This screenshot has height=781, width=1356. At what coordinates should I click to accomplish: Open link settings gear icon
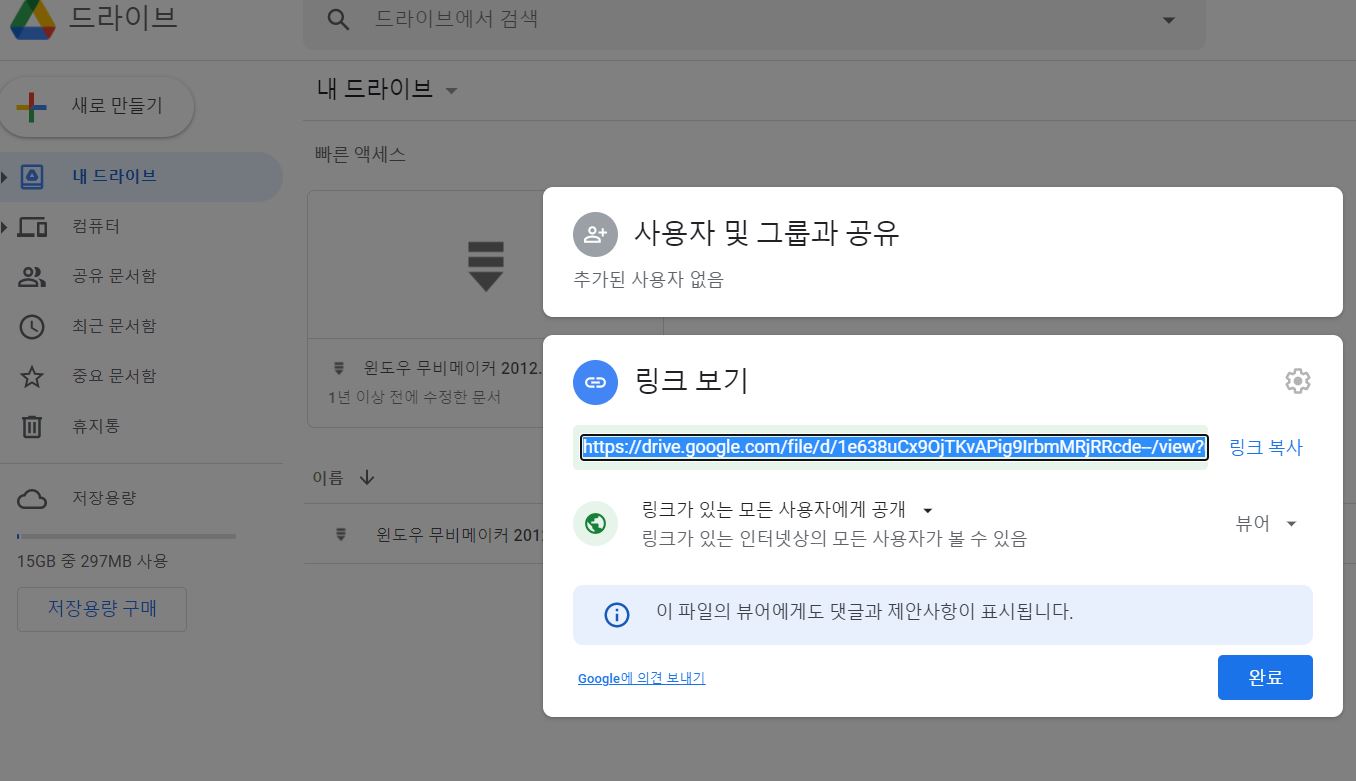point(1297,381)
